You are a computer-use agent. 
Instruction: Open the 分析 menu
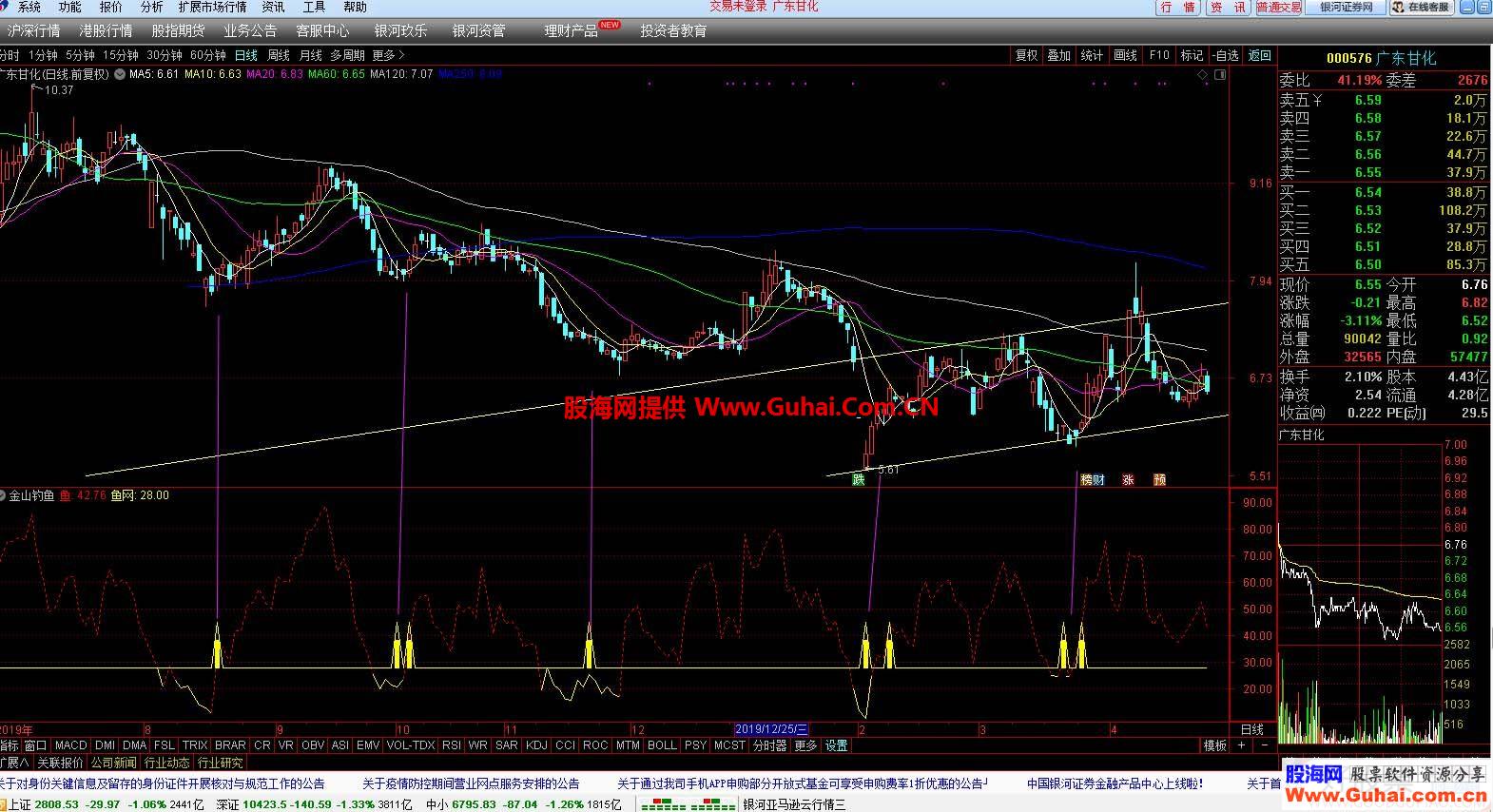[152, 7]
